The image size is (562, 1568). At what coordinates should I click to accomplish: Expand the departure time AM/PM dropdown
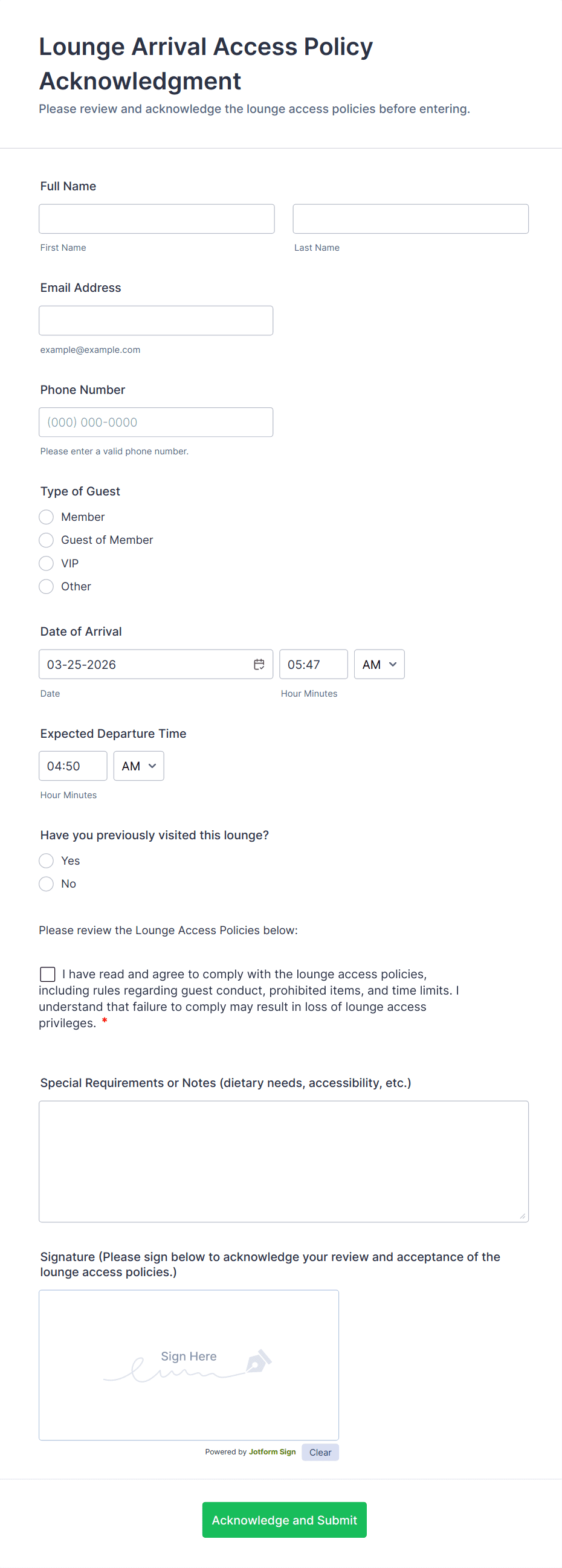tap(138, 766)
